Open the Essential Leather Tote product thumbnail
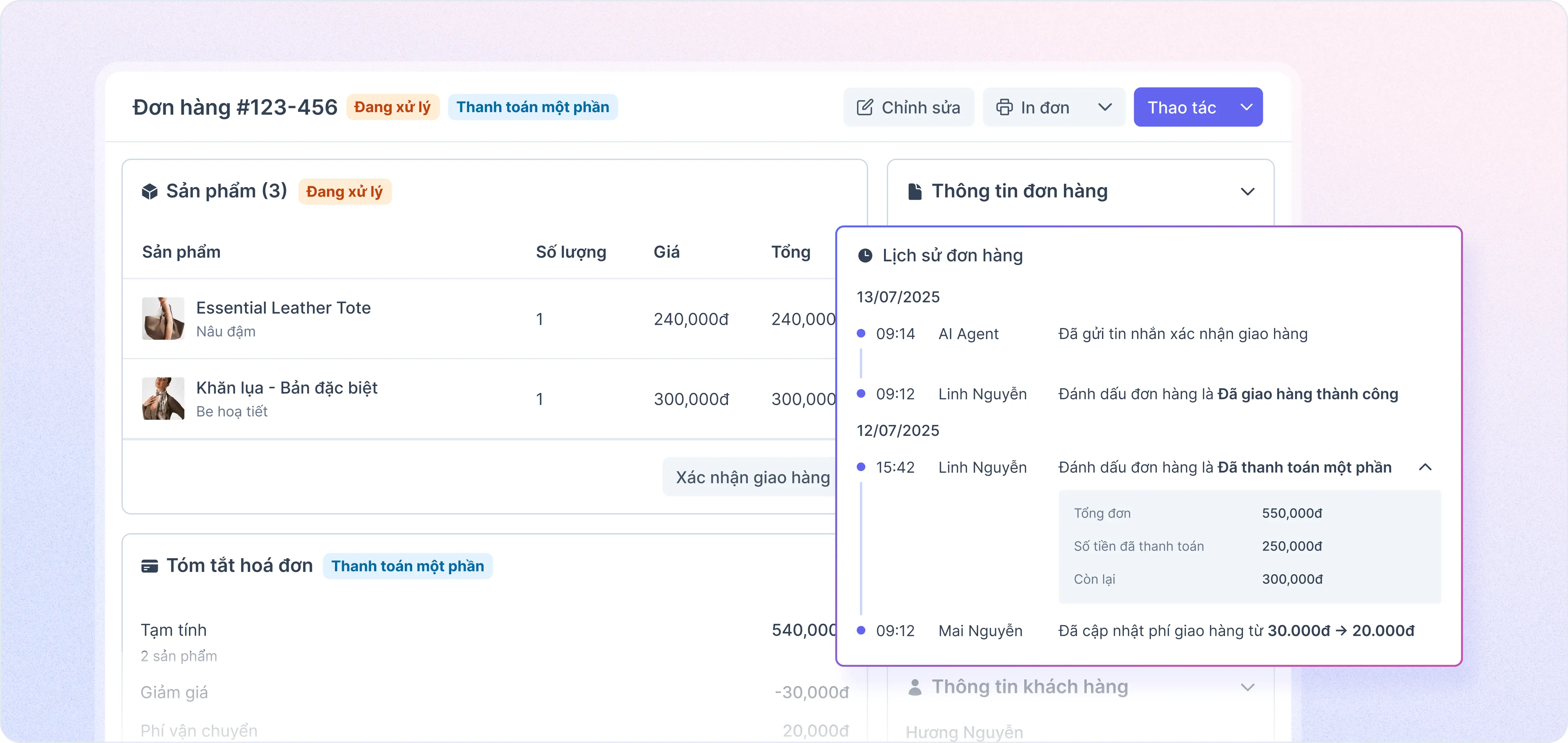This screenshot has width=1568, height=743. (163, 318)
